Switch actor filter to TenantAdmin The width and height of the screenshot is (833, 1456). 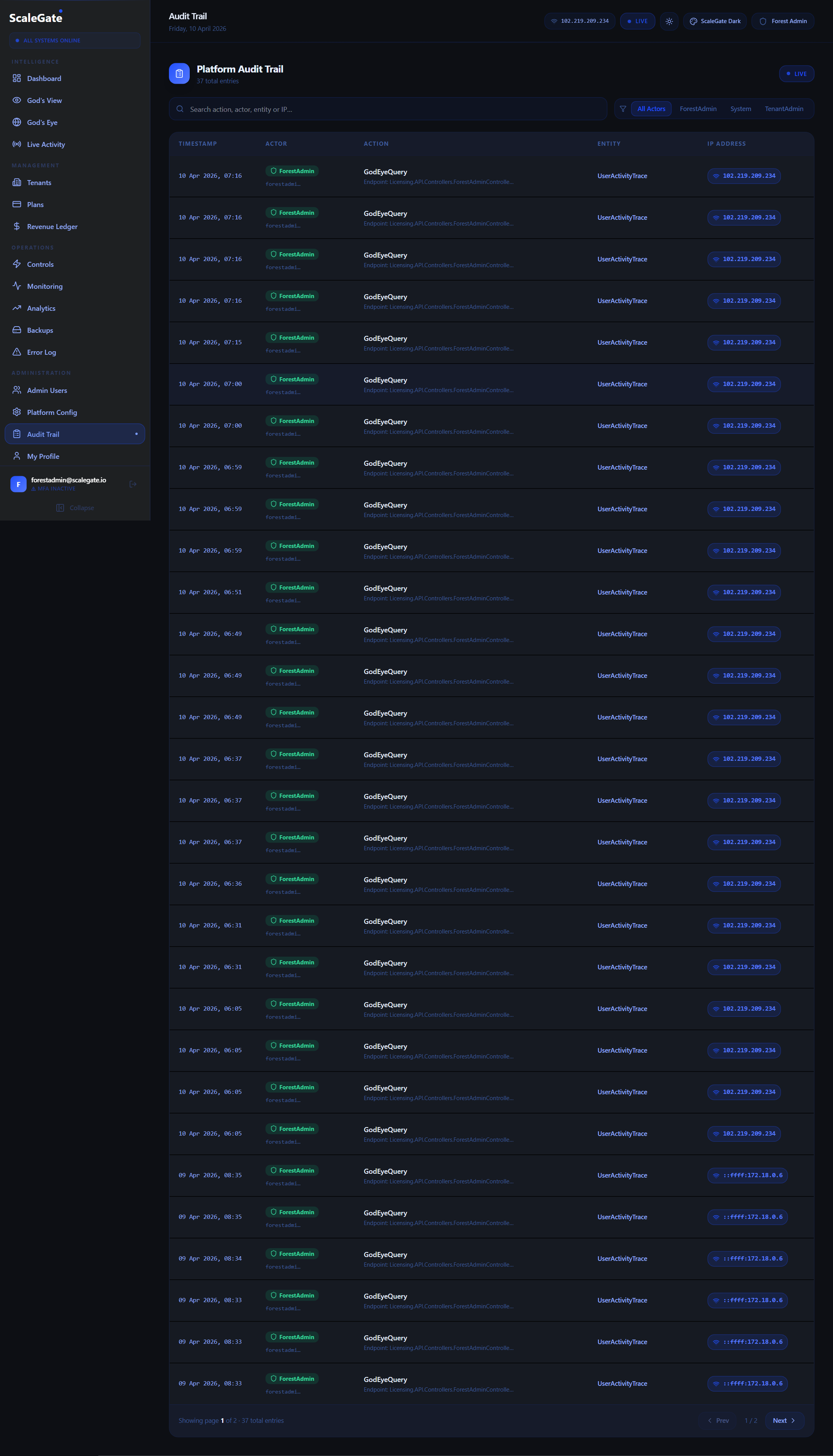[784, 109]
